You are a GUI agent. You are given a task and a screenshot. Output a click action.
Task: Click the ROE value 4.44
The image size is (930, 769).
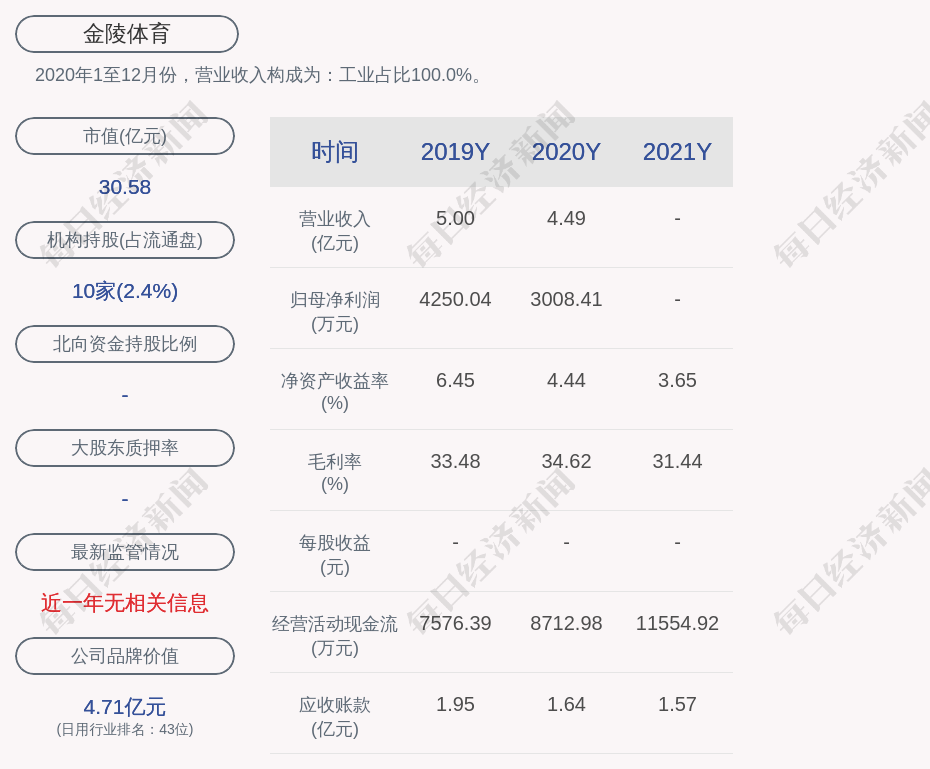point(566,380)
